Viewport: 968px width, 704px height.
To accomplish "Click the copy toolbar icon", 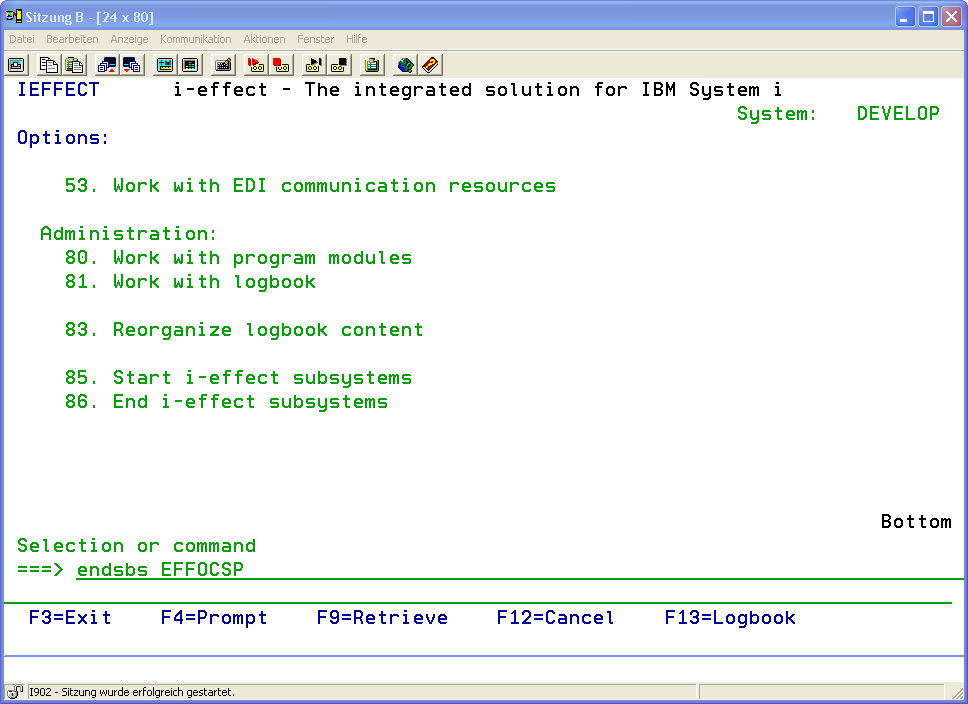I will (x=49, y=65).
